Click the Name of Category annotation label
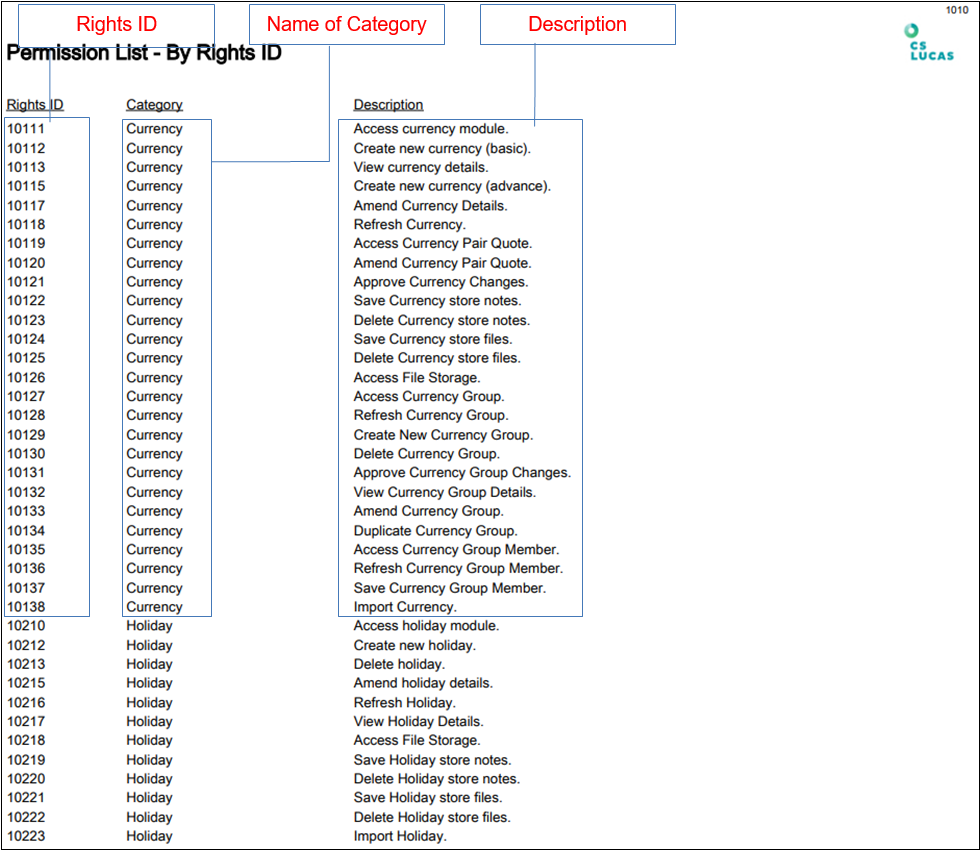The height and width of the screenshot is (850, 980). tap(346, 24)
